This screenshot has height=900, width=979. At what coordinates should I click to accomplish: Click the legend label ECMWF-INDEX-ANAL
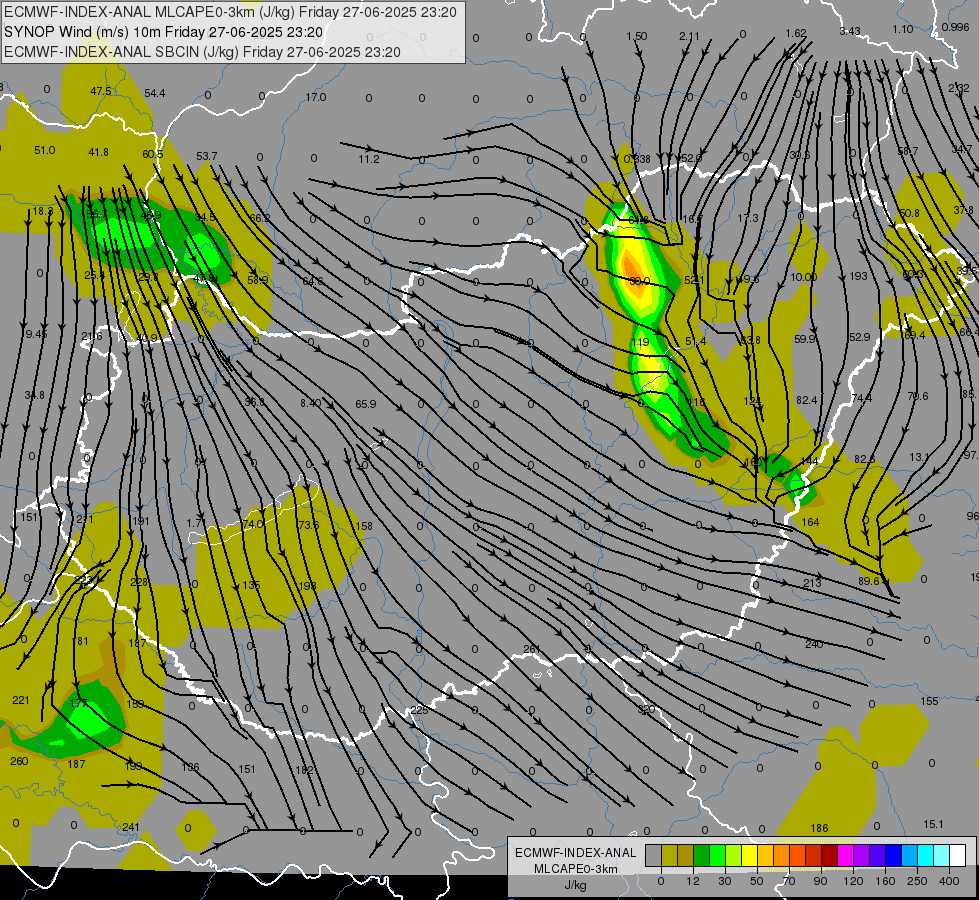tap(576, 853)
